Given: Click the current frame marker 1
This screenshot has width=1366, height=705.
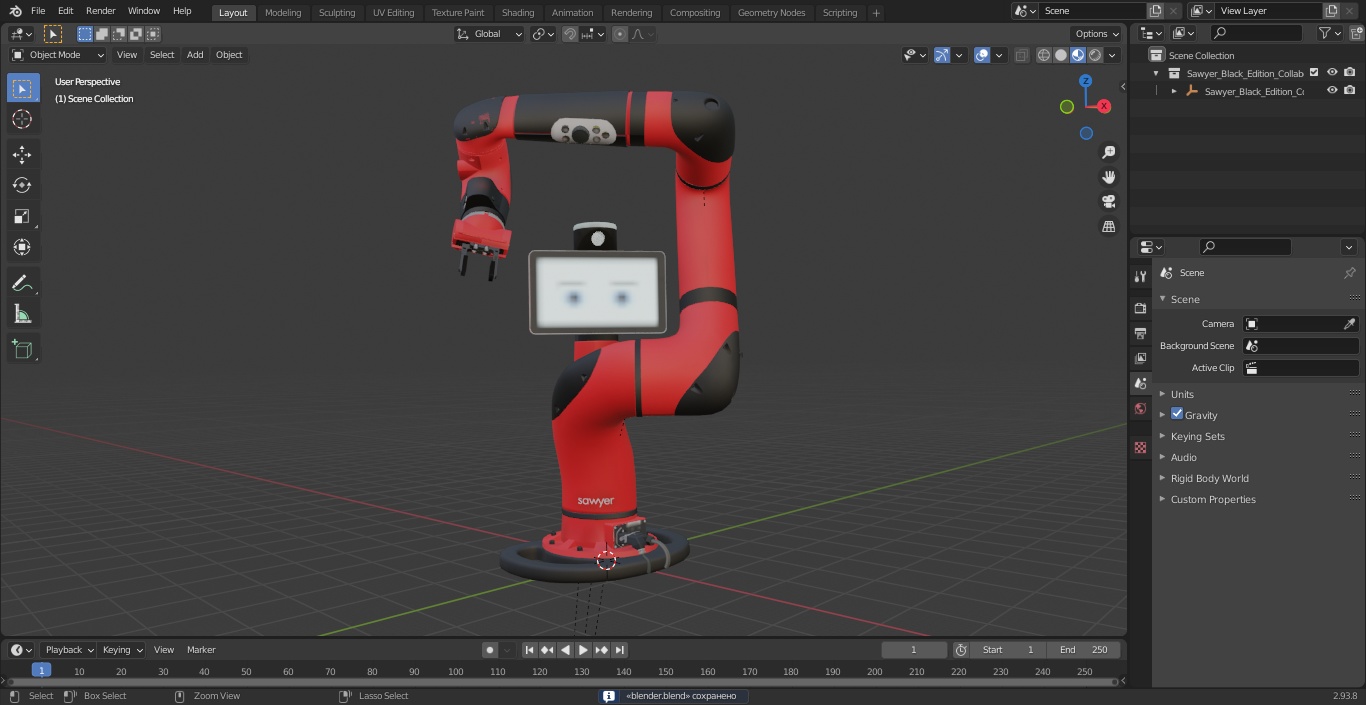Looking at the screenshot, I should tap(41, 670).
